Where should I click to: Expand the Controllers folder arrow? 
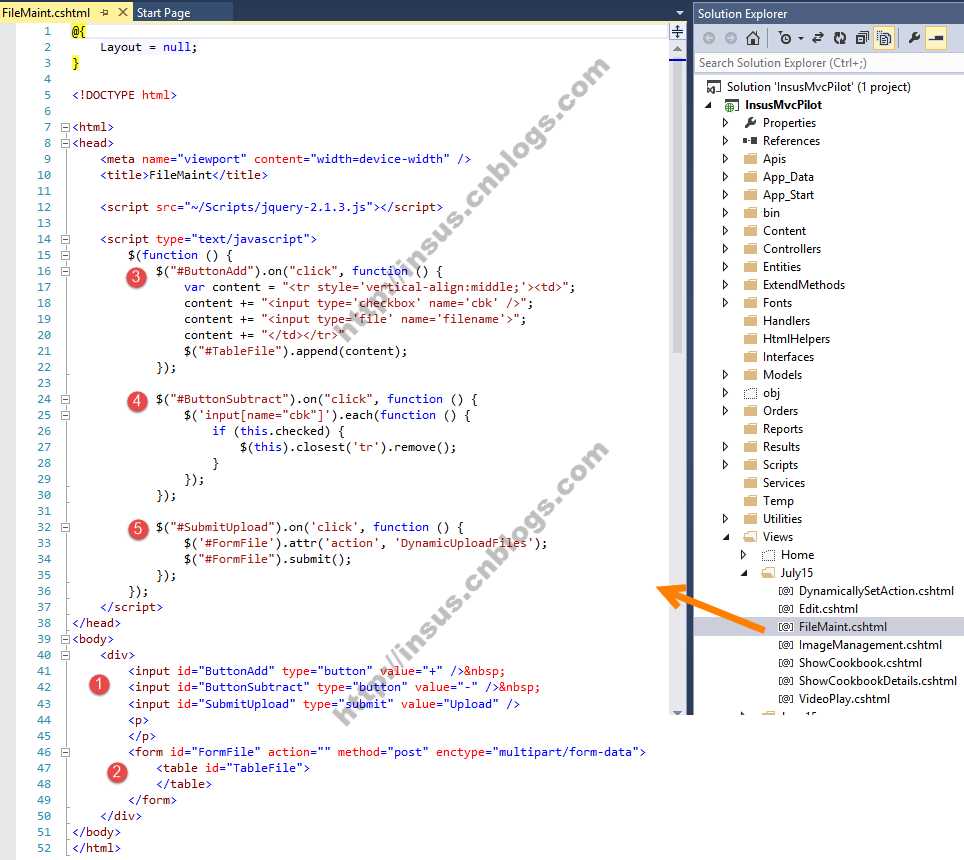click(x=725, y=249)
